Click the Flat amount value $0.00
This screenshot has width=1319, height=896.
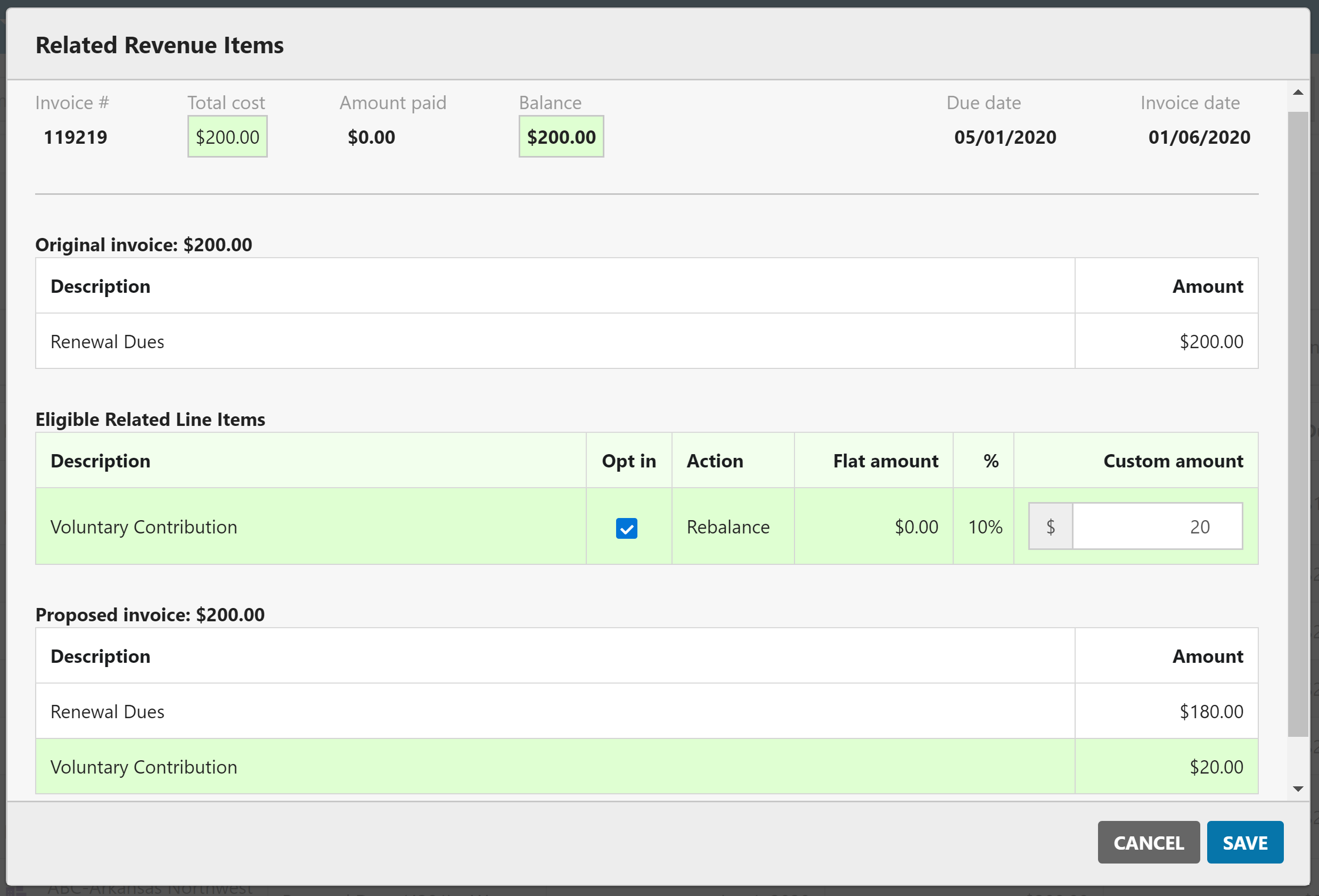[916, 527]
